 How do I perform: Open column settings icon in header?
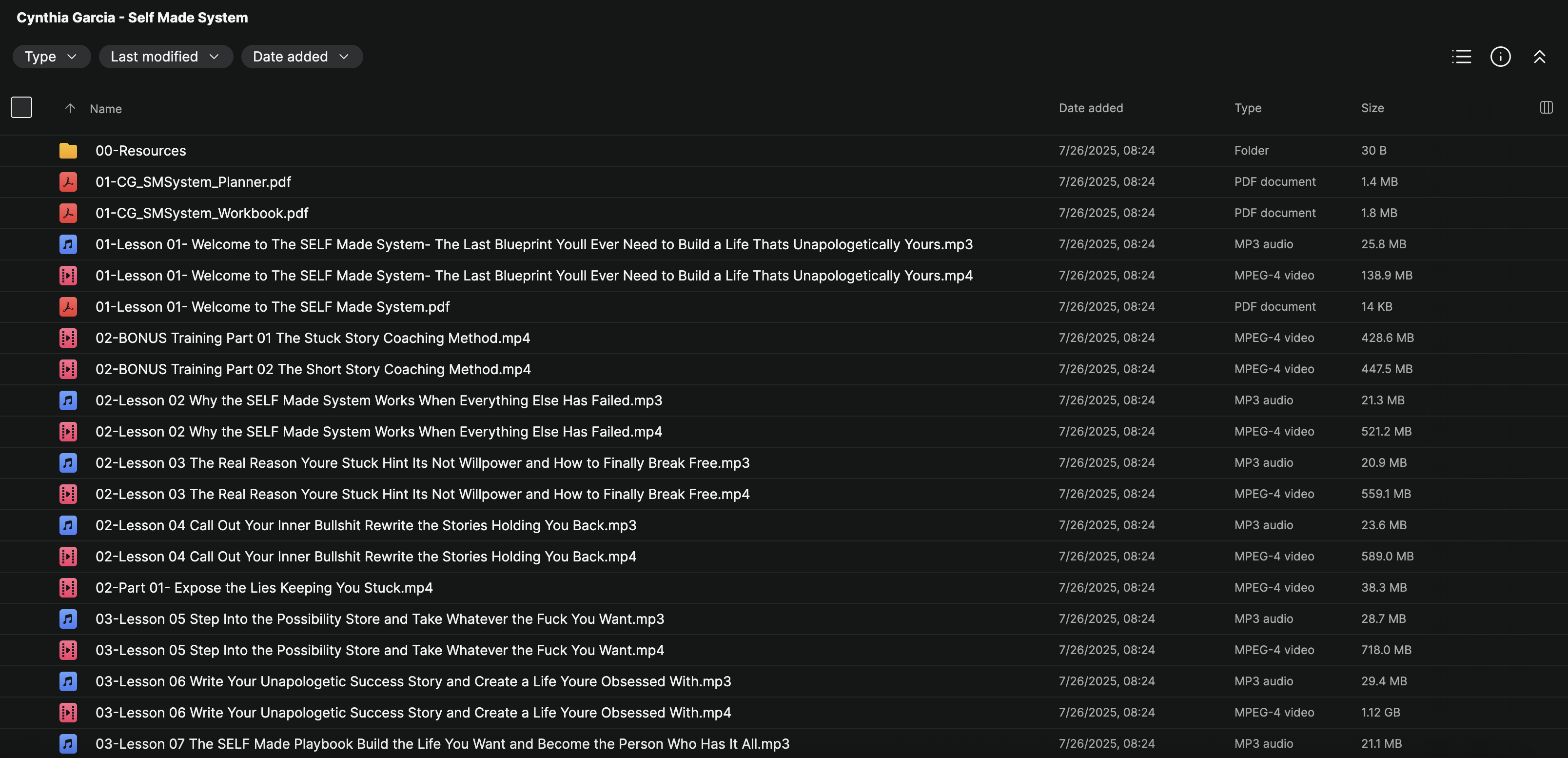1546,108
